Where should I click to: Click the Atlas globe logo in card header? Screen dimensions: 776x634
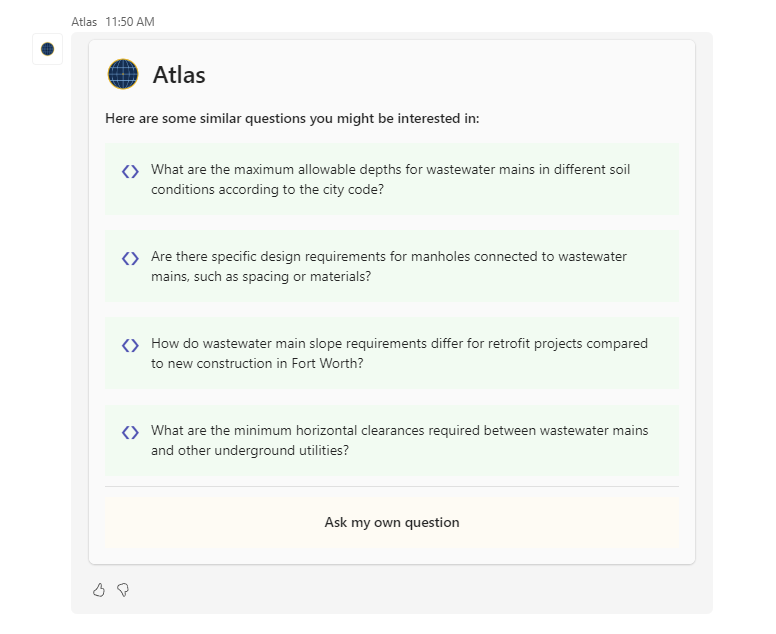pyautogui.click(x=123, y=74)
